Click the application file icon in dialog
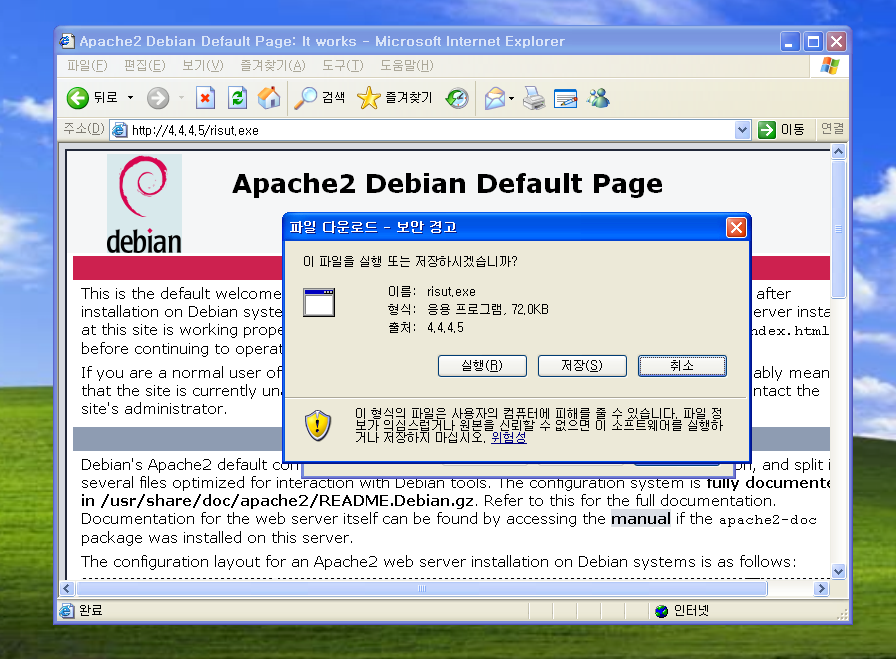 coord(319,302)
